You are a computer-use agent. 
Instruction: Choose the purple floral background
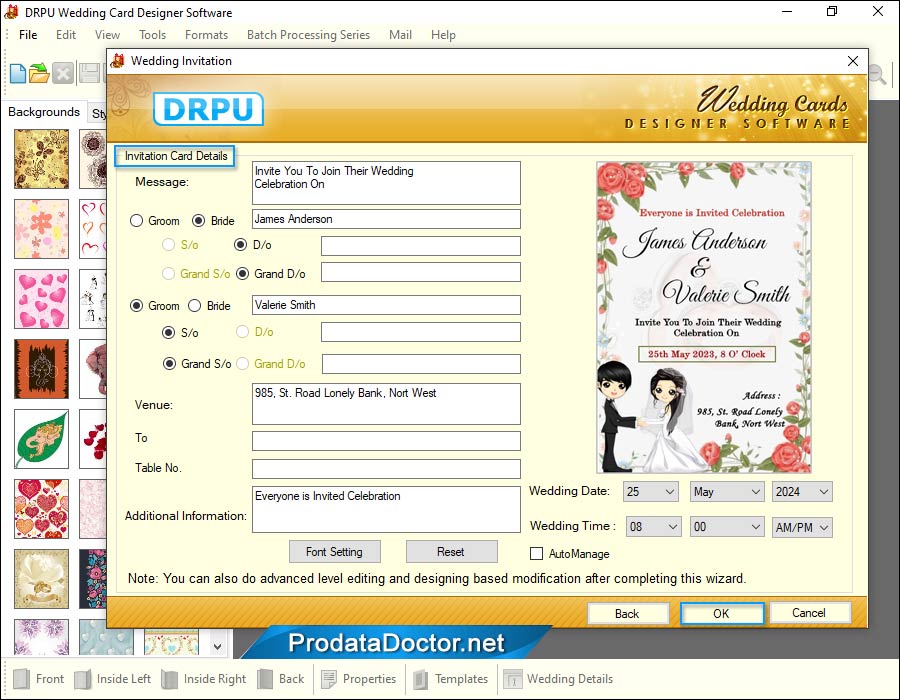41,637
